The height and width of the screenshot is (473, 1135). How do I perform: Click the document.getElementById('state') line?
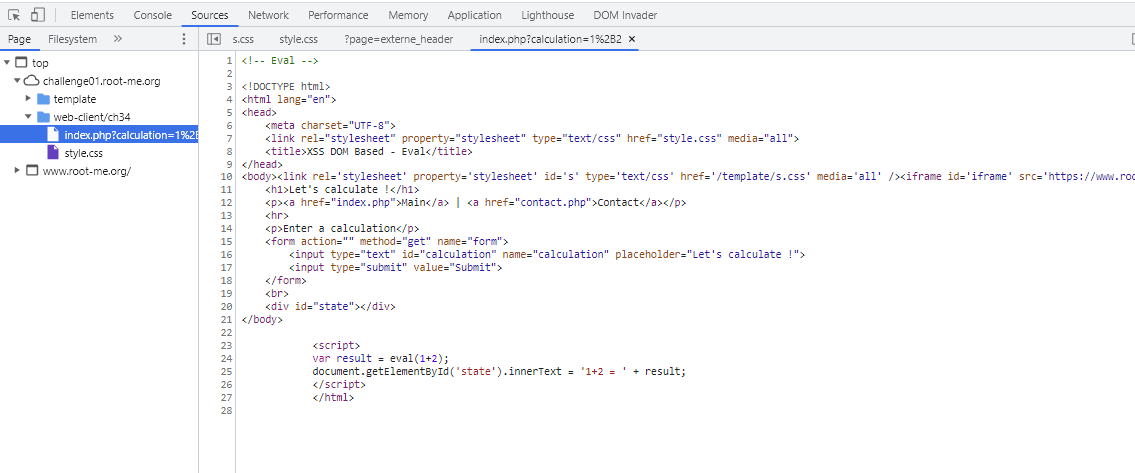[x=499, y=371]
